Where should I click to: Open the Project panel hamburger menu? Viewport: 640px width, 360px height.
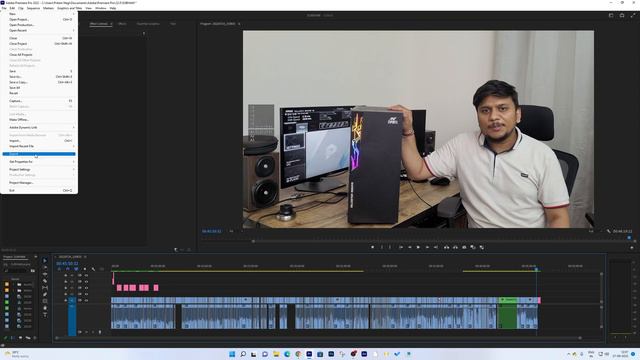tap(36, 257)
